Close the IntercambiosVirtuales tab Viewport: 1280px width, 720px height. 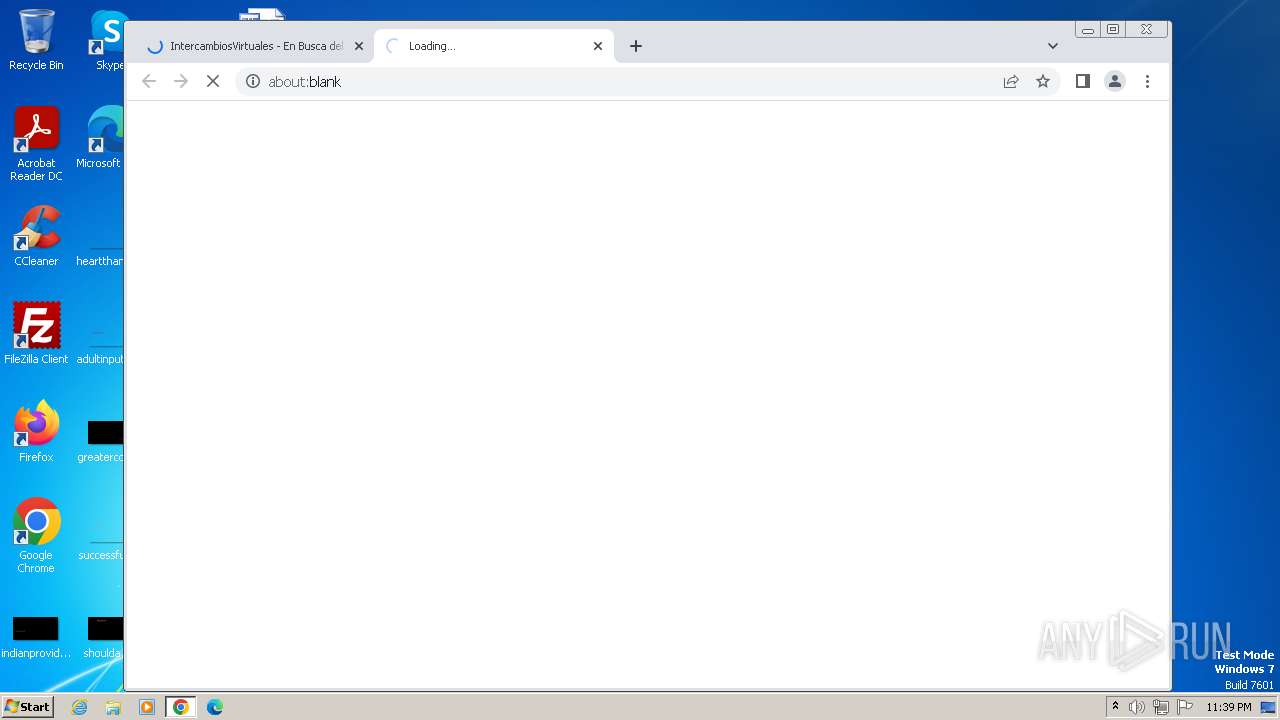359,46
